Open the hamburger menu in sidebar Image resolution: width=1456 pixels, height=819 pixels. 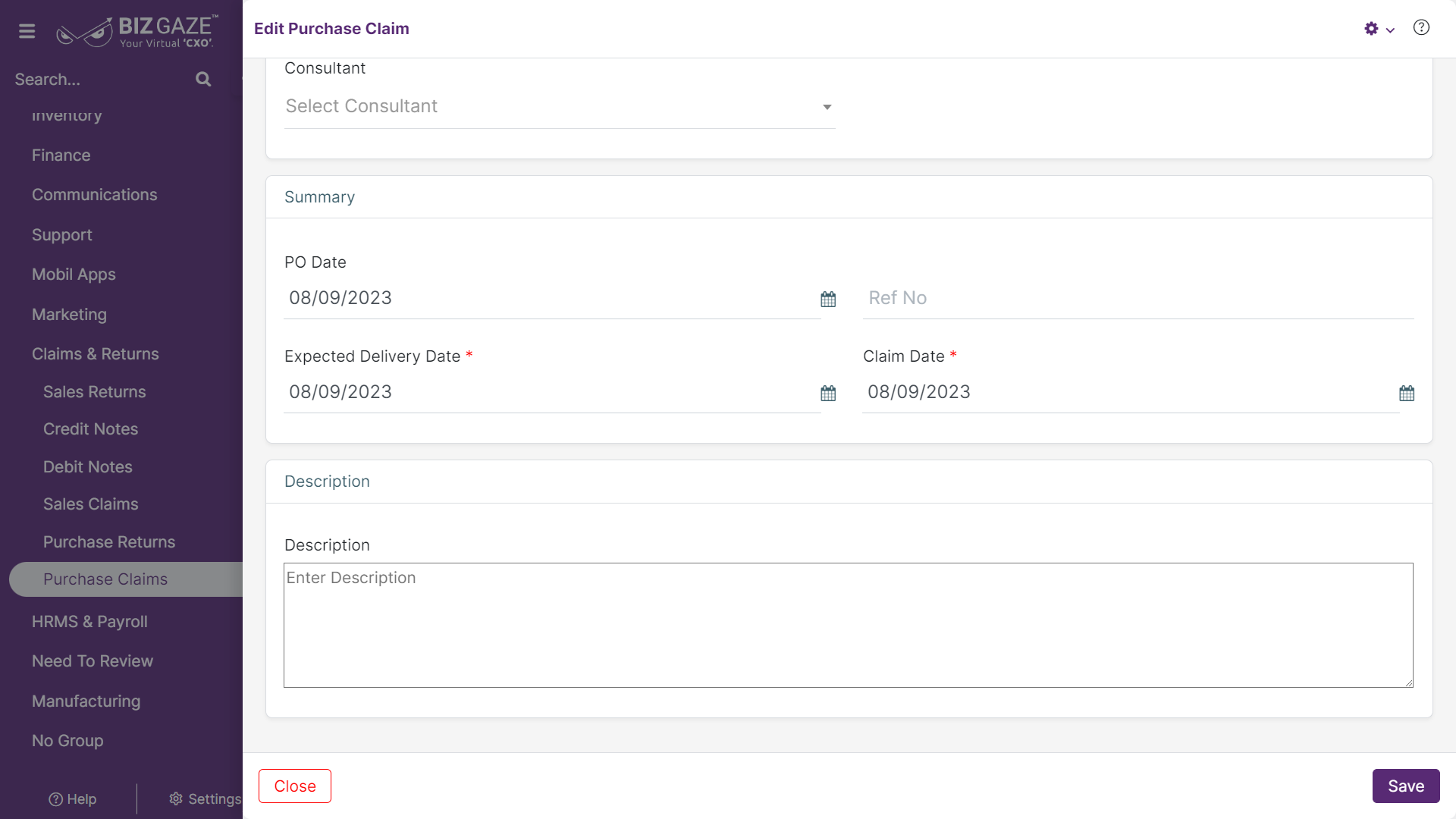[x=27, y=31]
